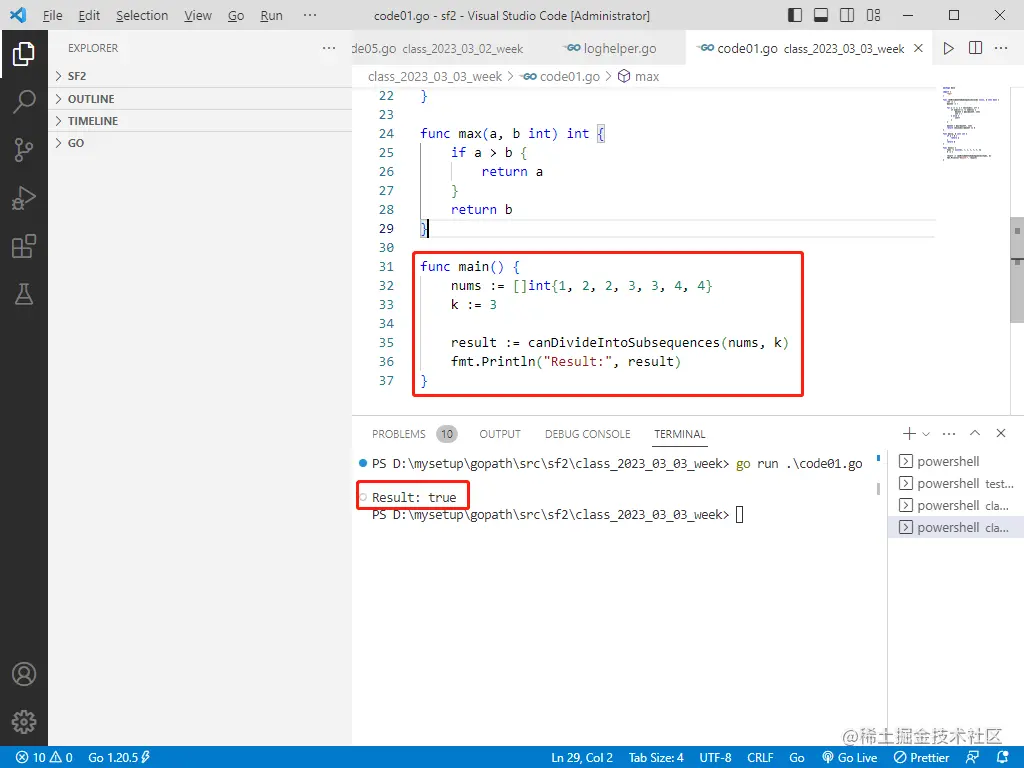Click UTF-8 encoding selector
Viewport: 1024px width, 768px height.
pos(715,758)
